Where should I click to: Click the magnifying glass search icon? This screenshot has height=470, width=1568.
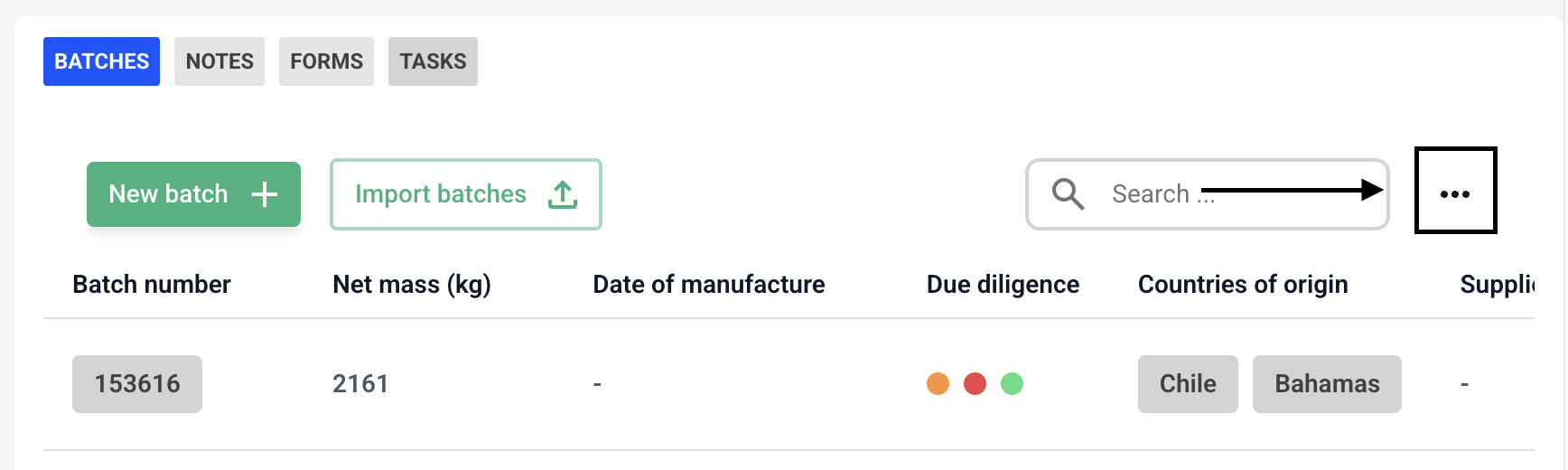(1068, 194)
